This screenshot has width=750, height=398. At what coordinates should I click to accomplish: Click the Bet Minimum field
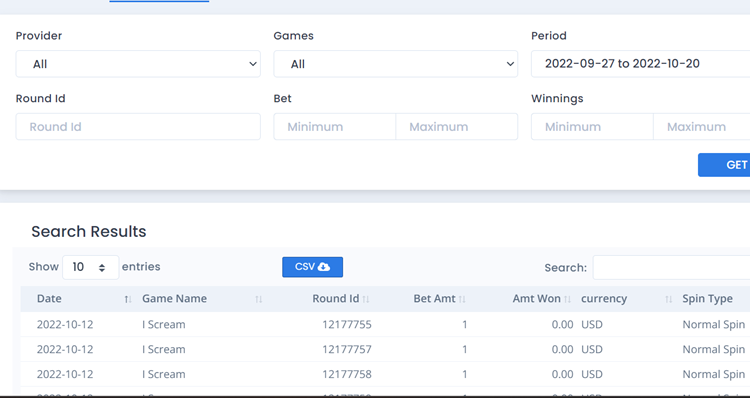pyautogui.click(x=335, y=127)
